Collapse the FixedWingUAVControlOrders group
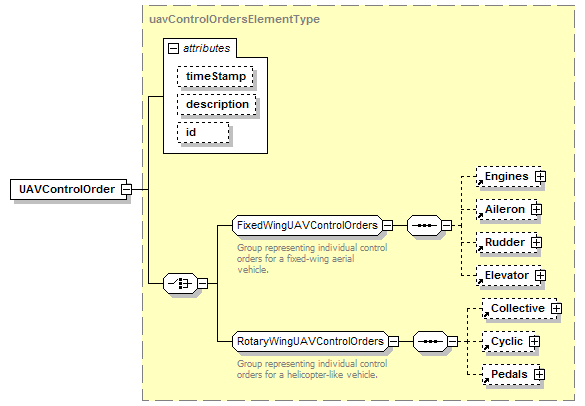This screenshot has height=406, width=585. (388, 225)
